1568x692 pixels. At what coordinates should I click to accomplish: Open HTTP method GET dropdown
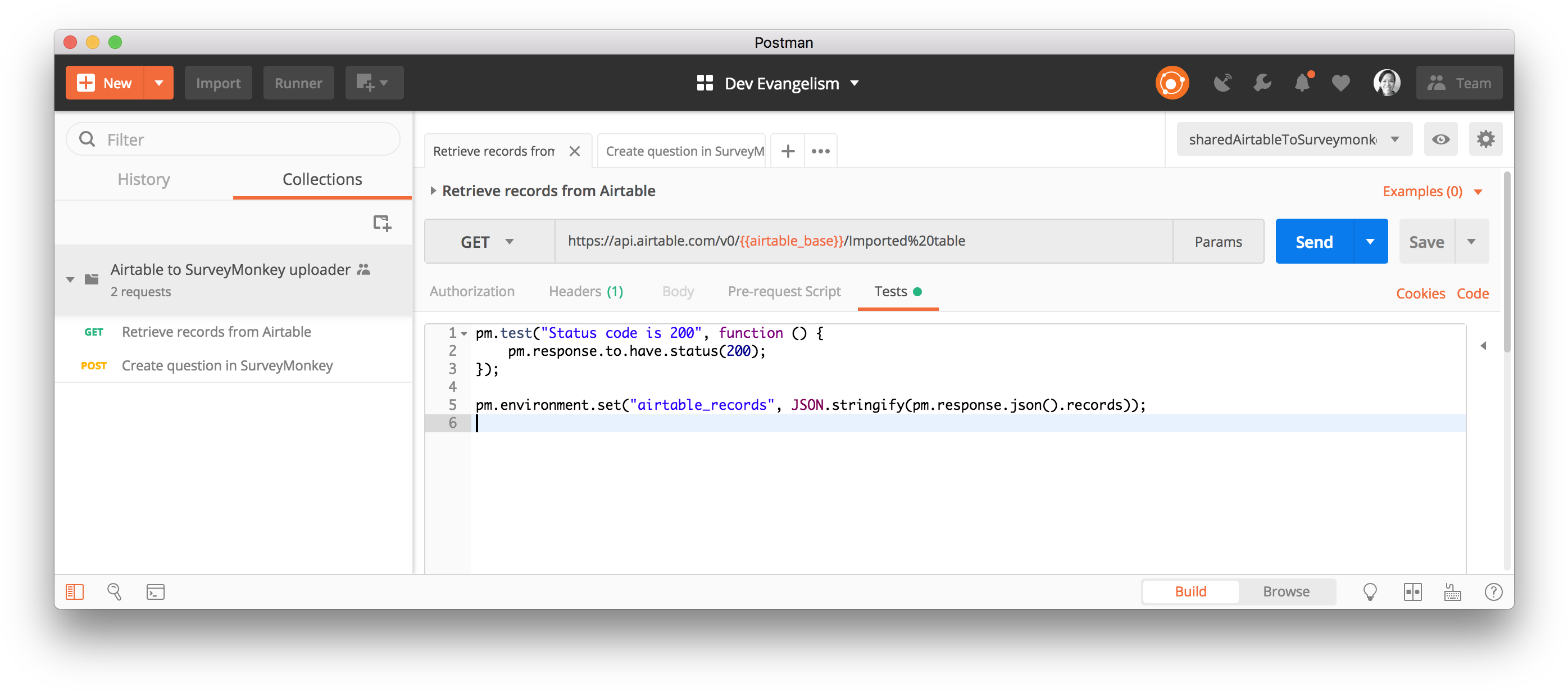489,241
